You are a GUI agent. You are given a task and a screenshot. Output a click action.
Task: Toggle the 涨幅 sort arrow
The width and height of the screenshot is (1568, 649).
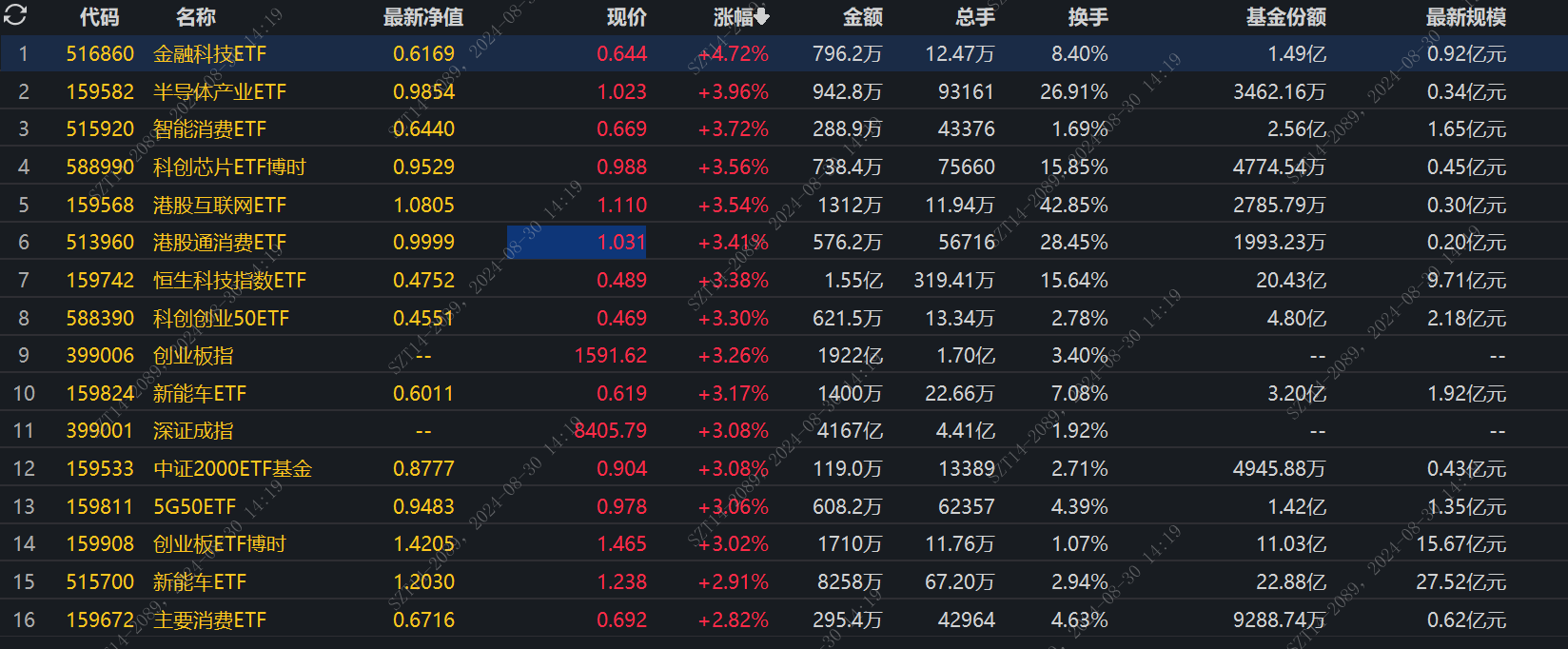762,17
